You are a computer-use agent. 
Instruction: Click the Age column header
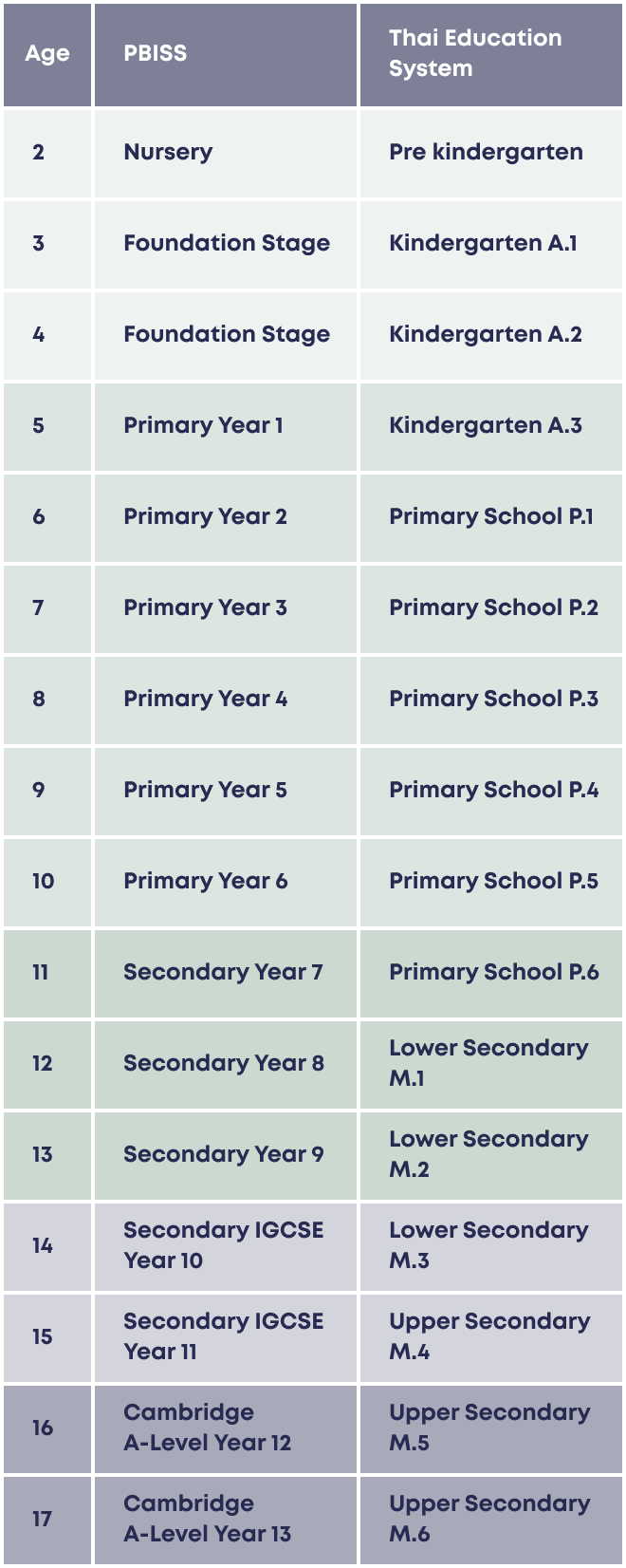pyautogui.click(x=47, y=54)
